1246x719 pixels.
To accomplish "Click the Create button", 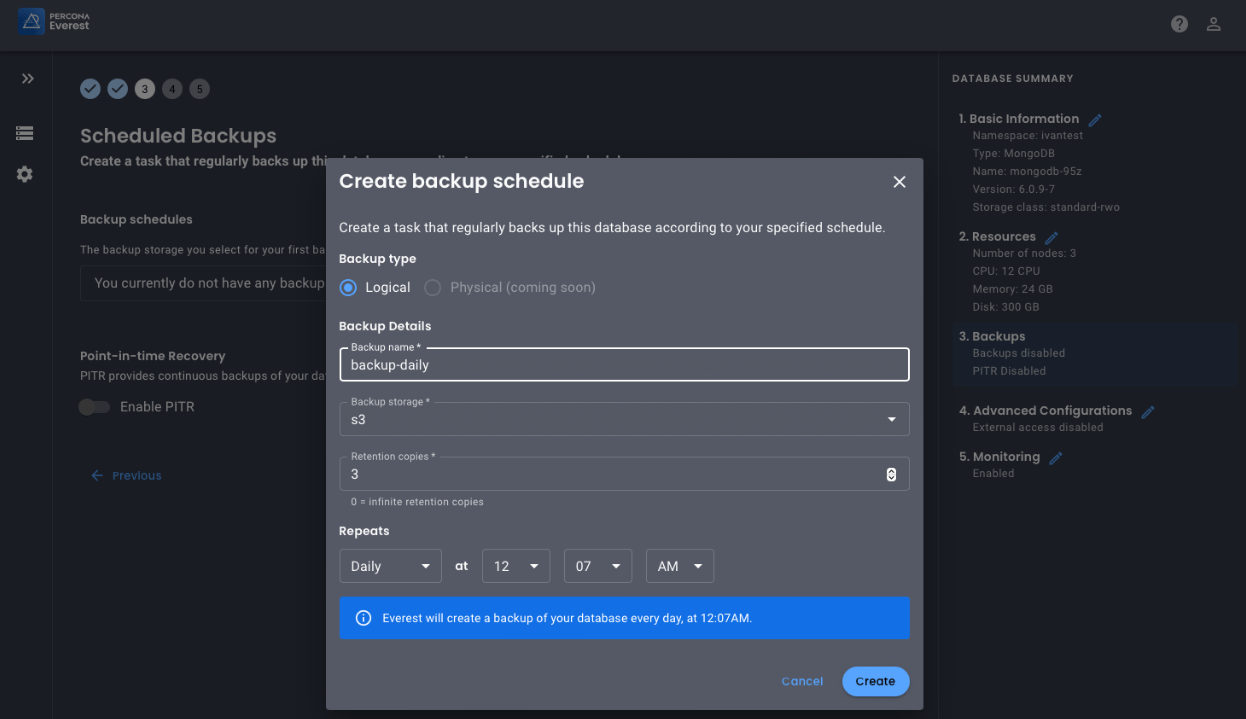I will coord(875,681).
